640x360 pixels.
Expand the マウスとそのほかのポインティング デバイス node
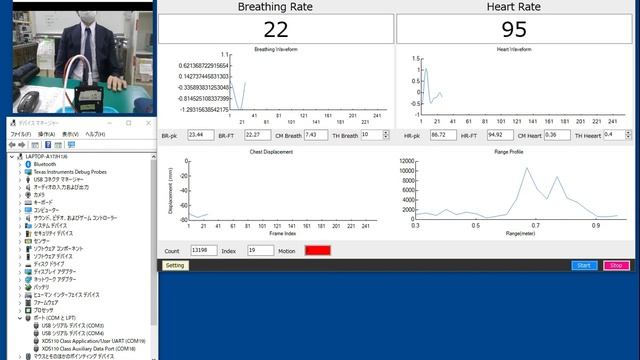tap(20, 356)
